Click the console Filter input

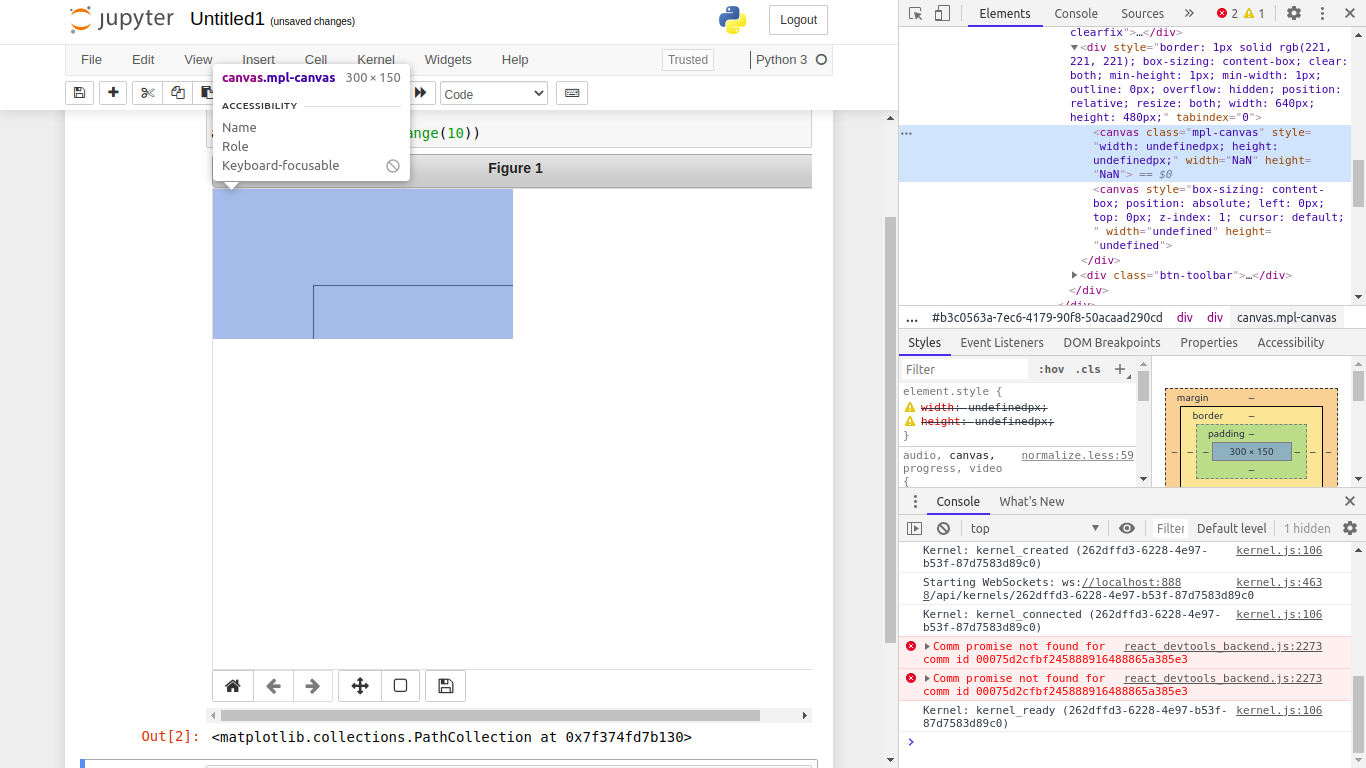(1169, 528)
